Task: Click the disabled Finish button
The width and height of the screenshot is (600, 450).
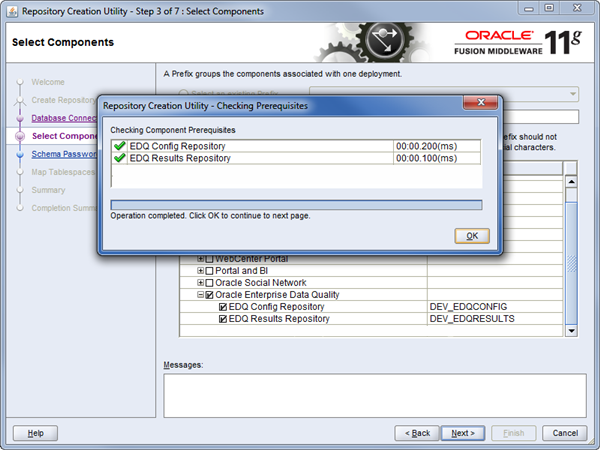Action: click(514, 433)
